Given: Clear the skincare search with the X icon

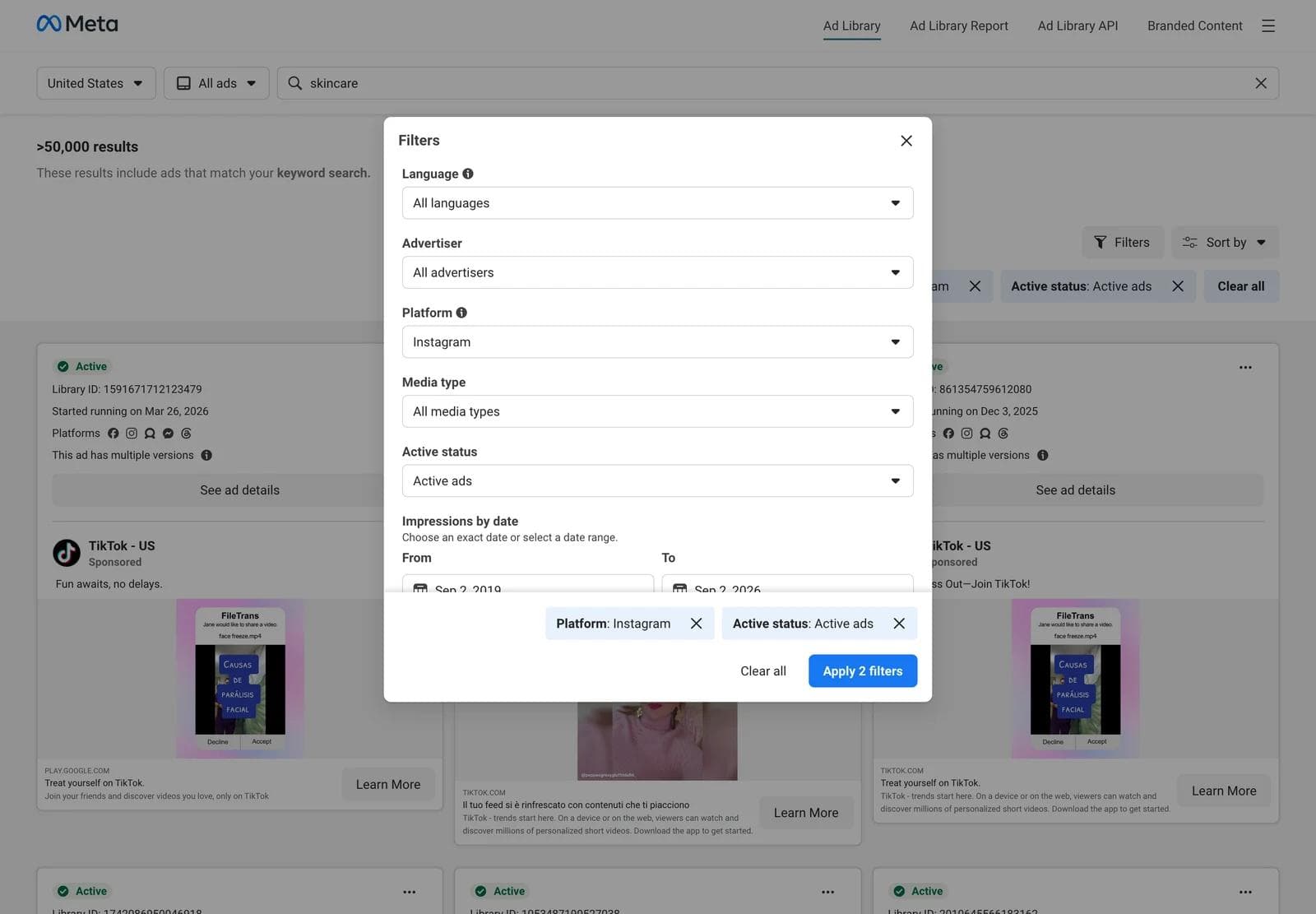Looking at the screenshot, I should 1261,83.
